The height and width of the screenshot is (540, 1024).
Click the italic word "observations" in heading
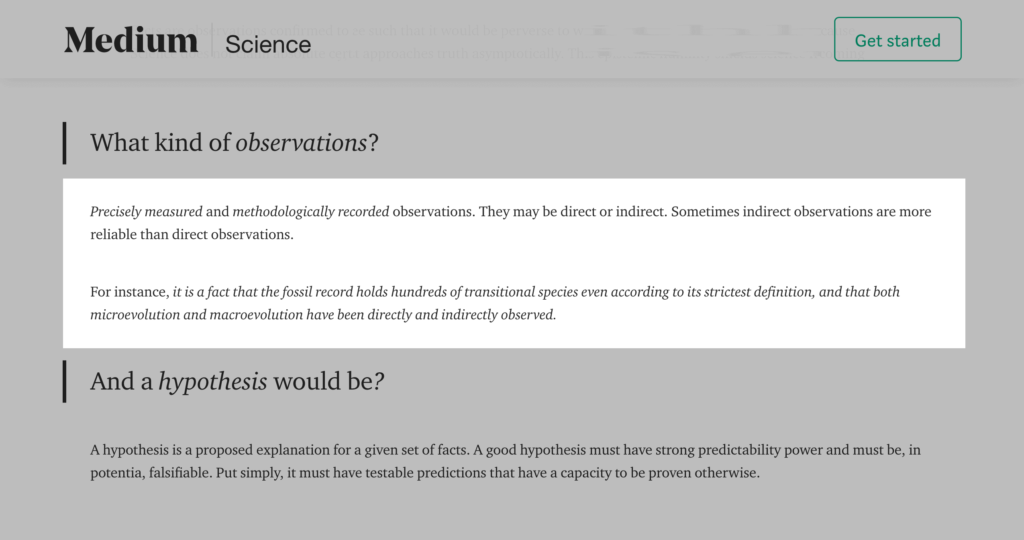(x=301, y=143)
